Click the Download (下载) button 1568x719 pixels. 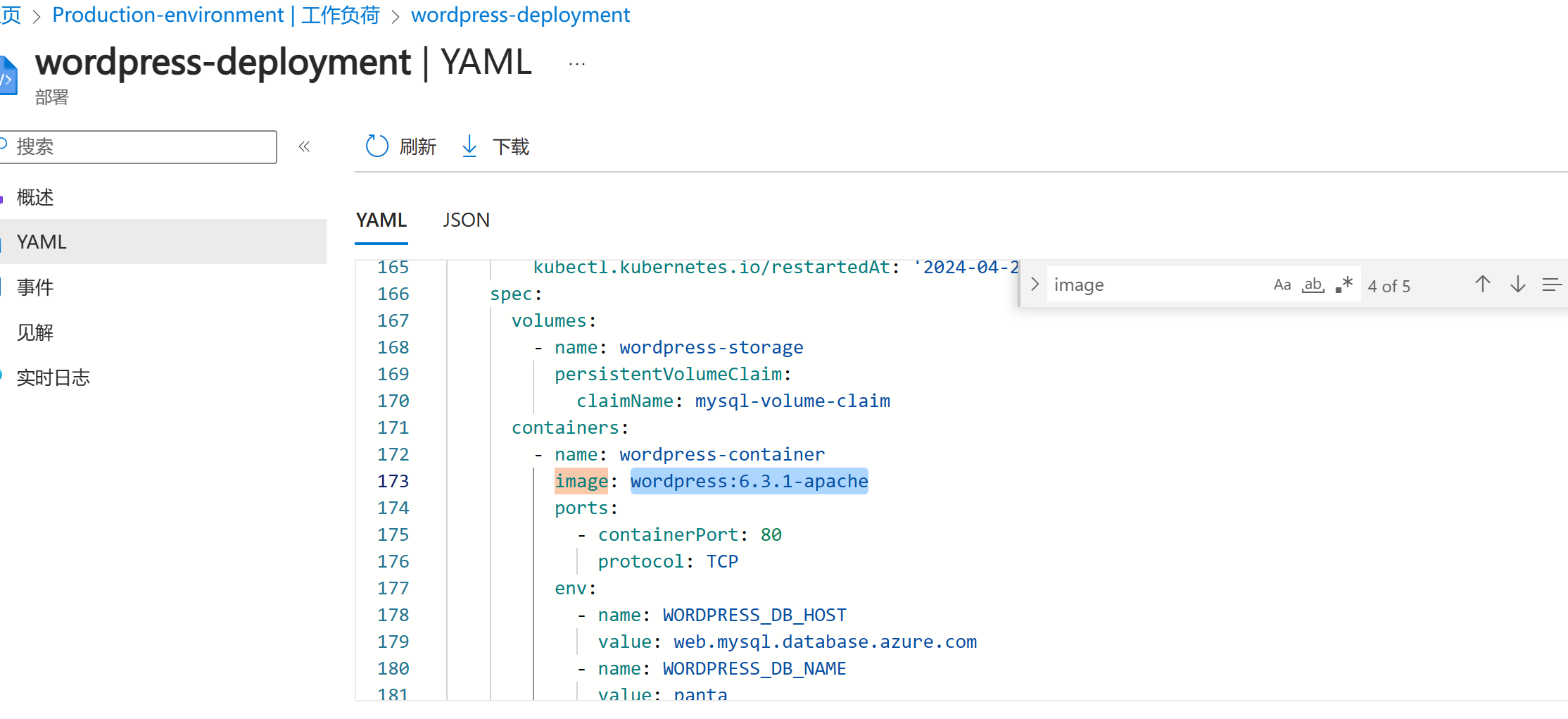(495, 146)
